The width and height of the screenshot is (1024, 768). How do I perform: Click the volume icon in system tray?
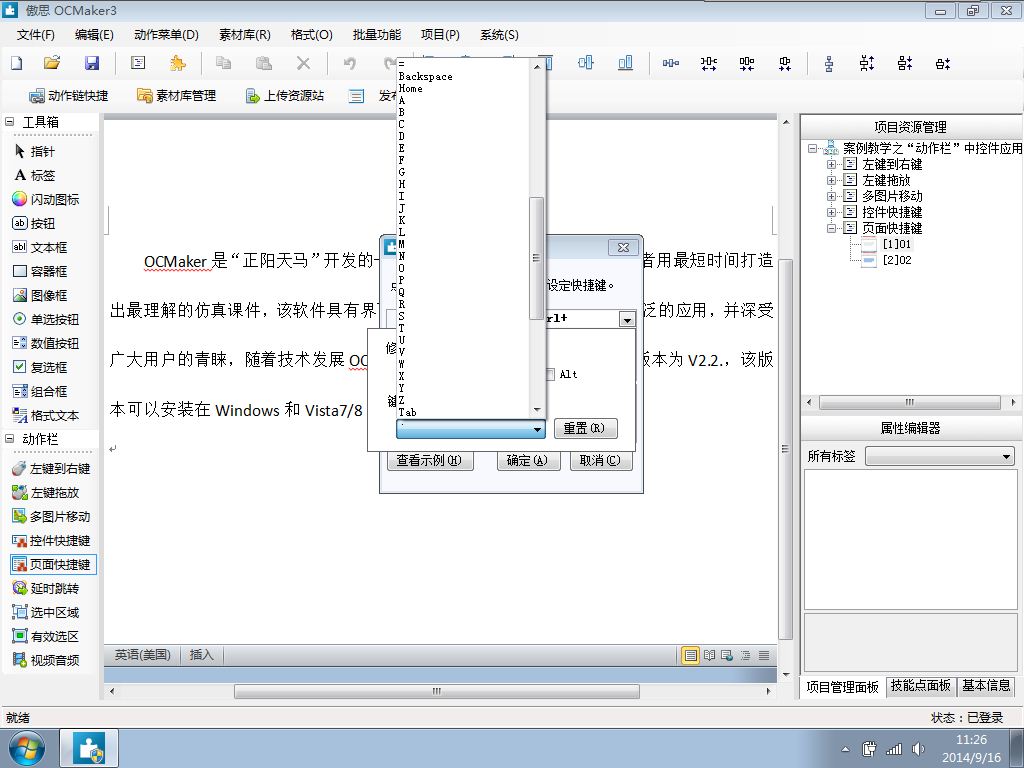tap(918, 749)
